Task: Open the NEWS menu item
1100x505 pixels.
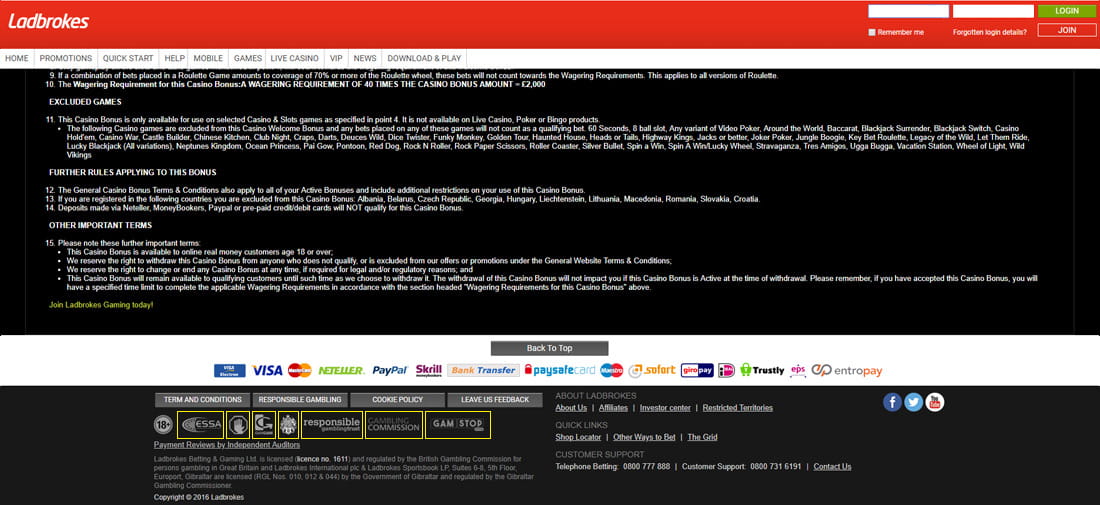Action: (x=365, y=58)
